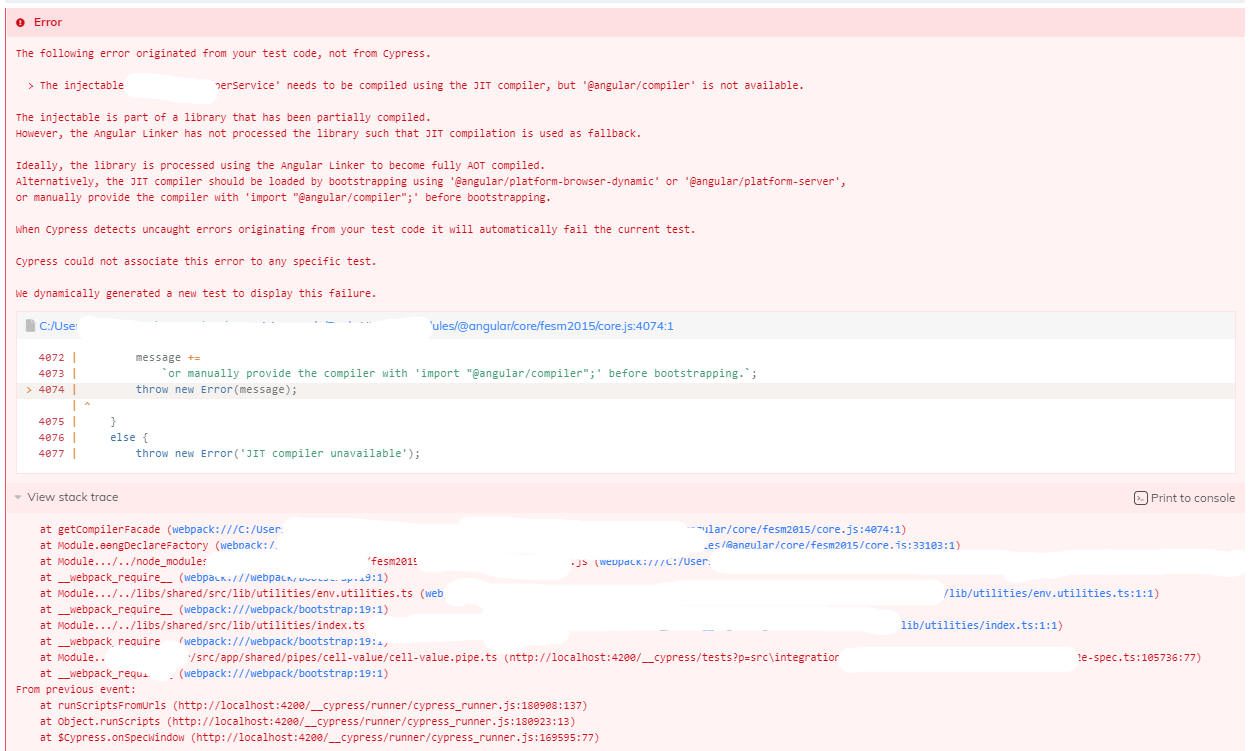Click 'We dynamically generated a new test' text
The image size is (1260, 751).
(196, 293)
